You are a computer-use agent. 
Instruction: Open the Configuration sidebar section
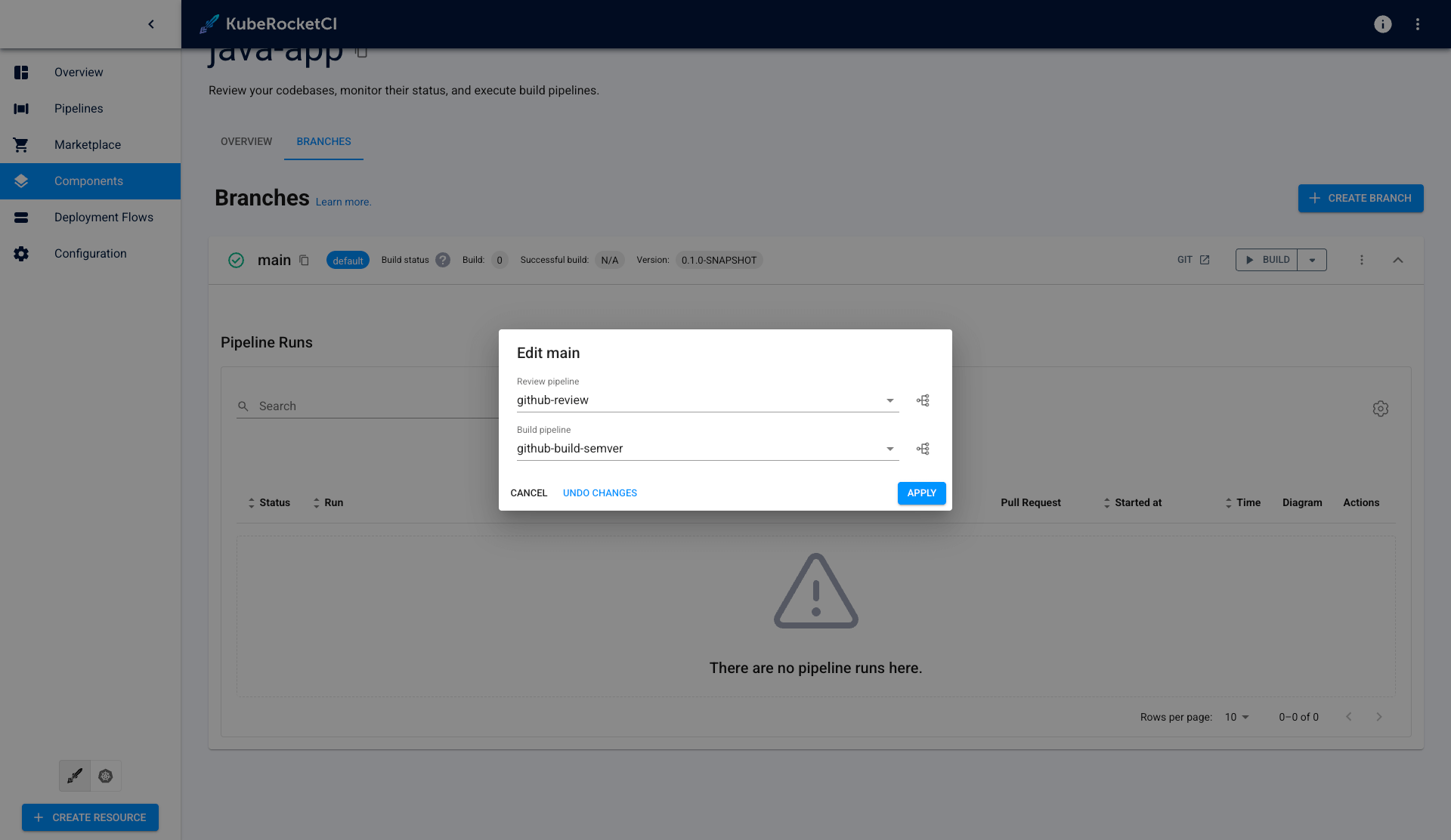[90, 253]
